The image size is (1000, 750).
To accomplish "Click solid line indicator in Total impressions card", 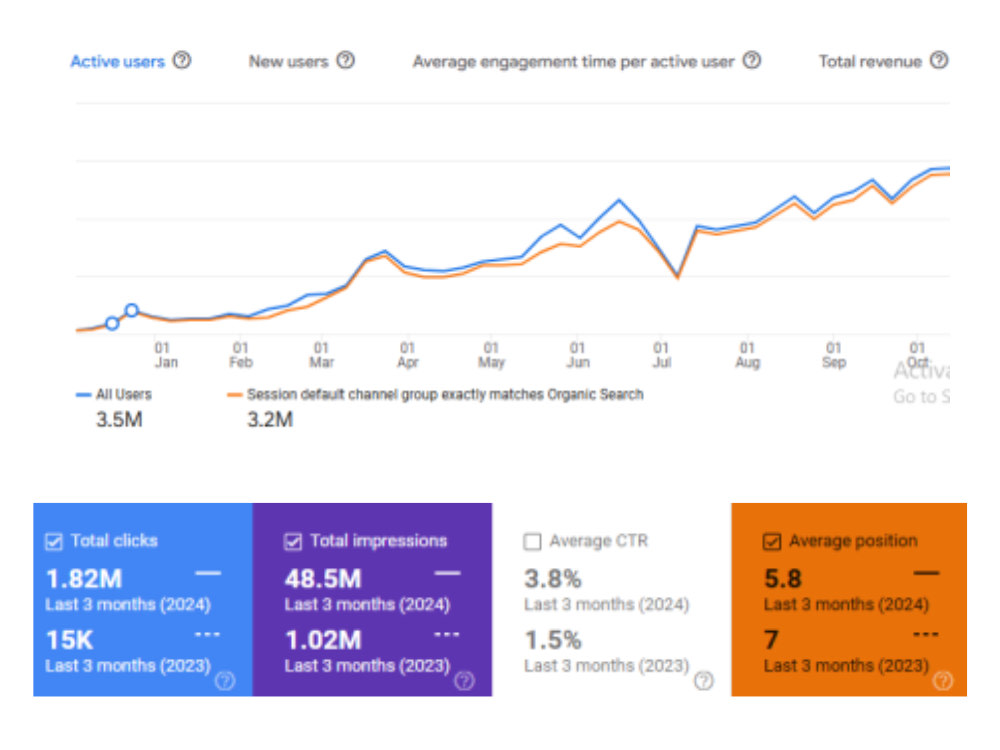I will pyautogui.click(x=447, y=573).
